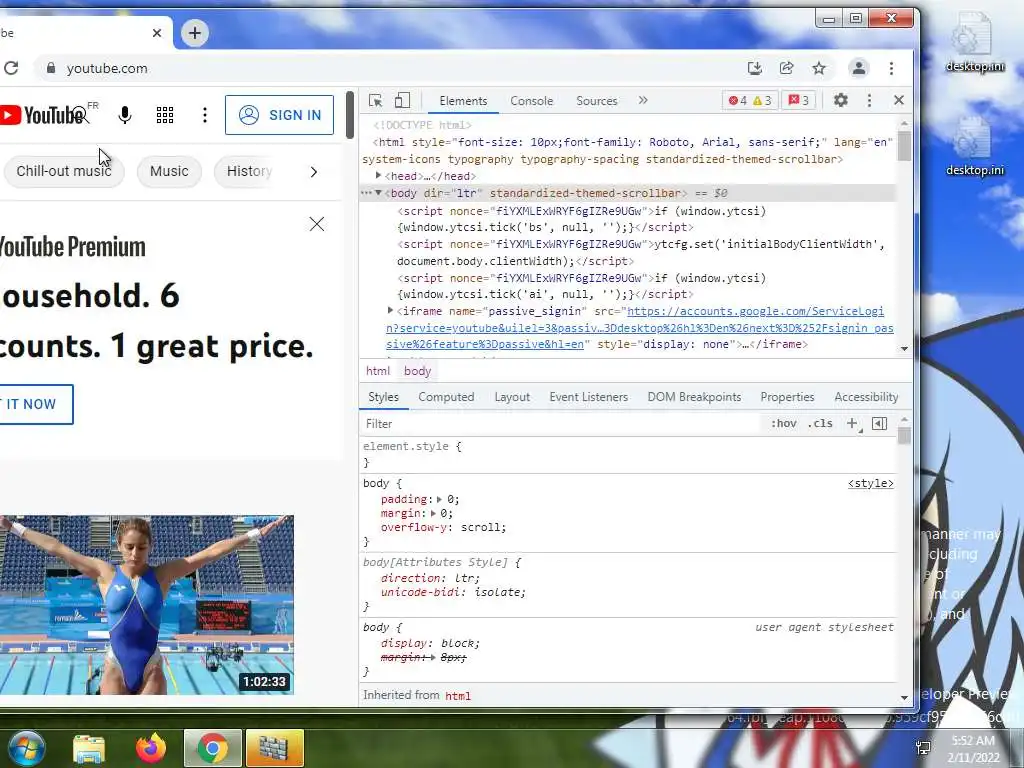
Task: Expand the padding shorthand triangle
Action: tap(439, 500)
